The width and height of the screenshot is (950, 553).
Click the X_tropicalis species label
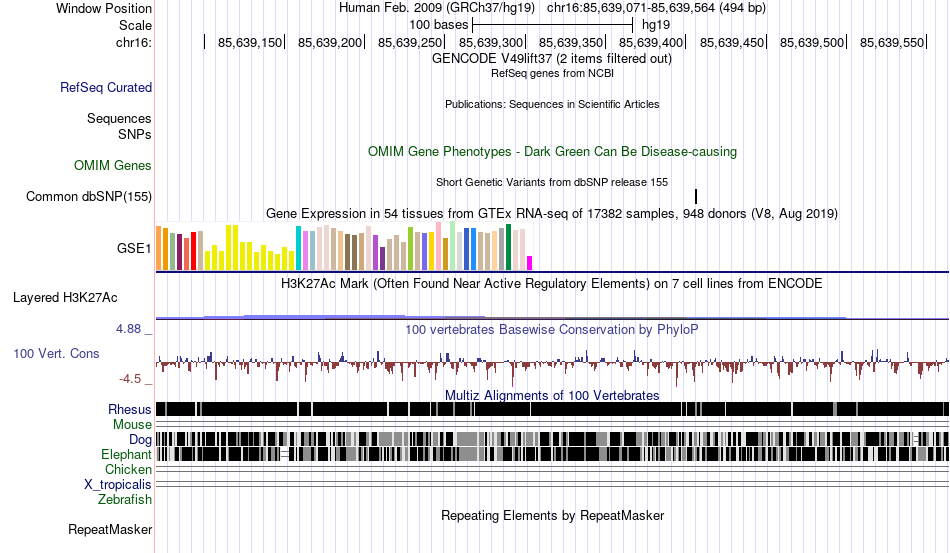(x=118, y=485)
